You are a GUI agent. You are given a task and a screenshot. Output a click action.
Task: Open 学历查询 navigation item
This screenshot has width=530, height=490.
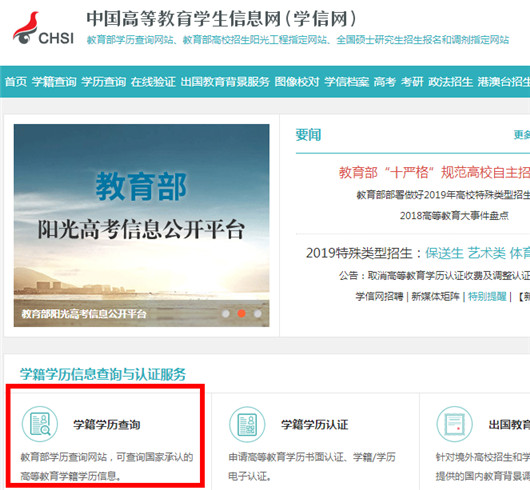pyautogui.click(x=104, y=81)
